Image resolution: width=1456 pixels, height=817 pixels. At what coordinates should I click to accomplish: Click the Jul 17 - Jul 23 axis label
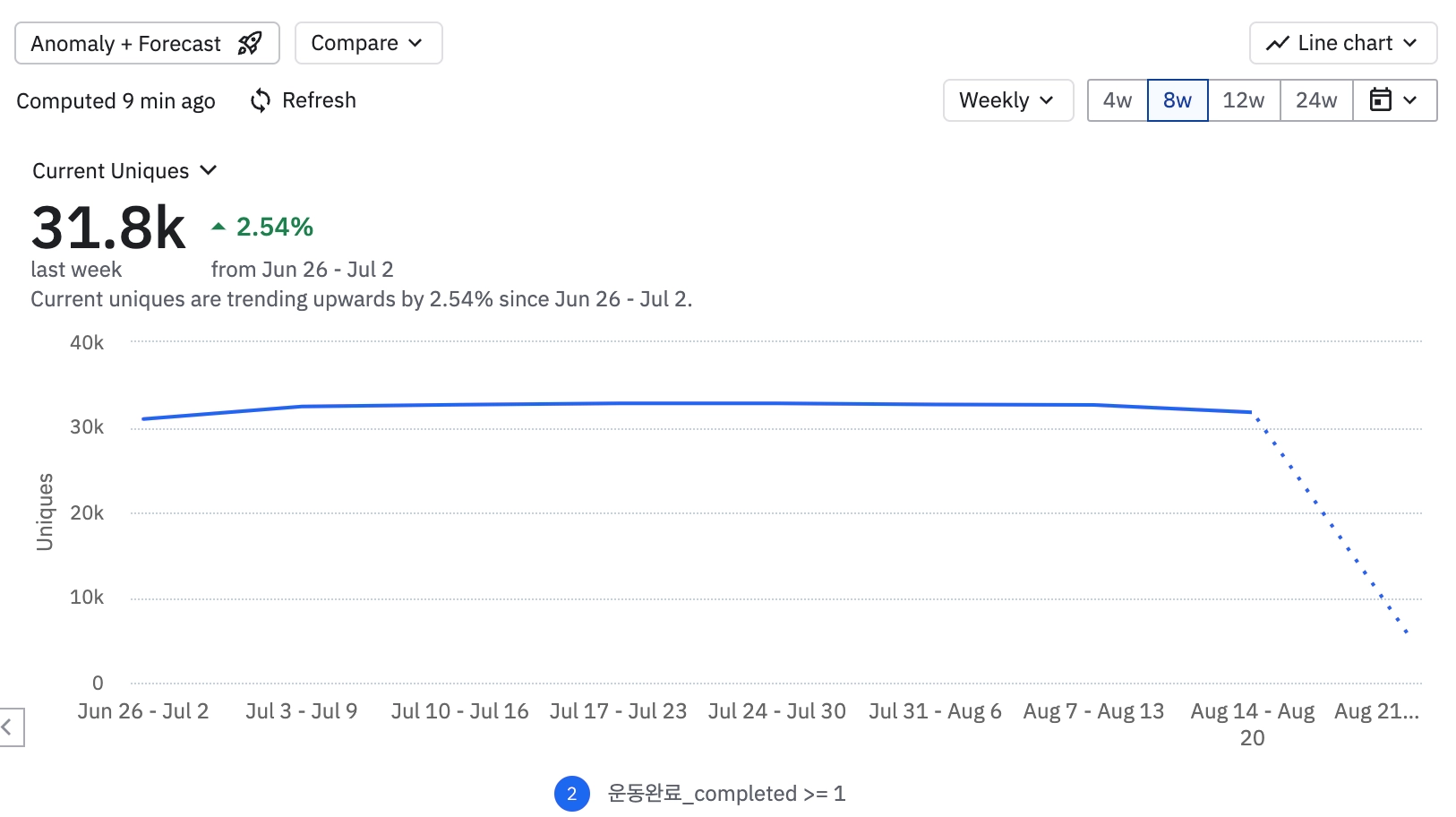point(618,711)
